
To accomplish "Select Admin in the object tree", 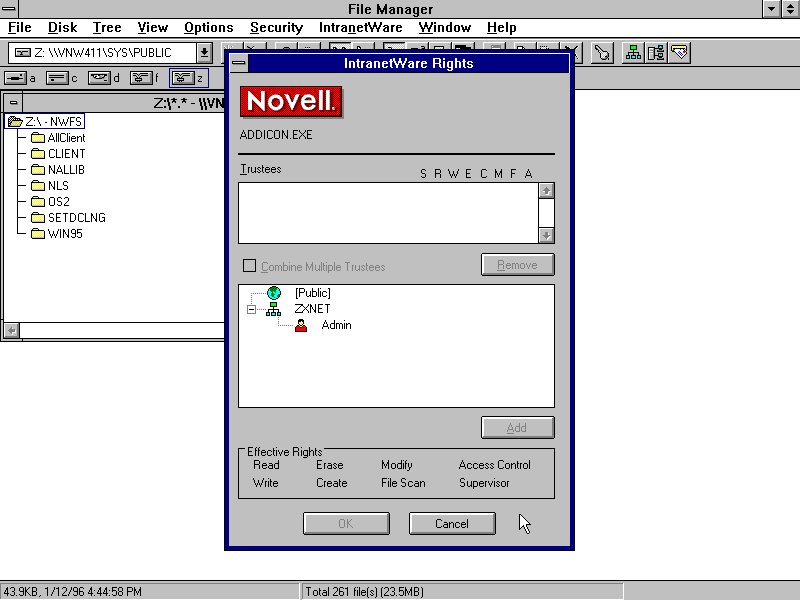I will [336, 326].
